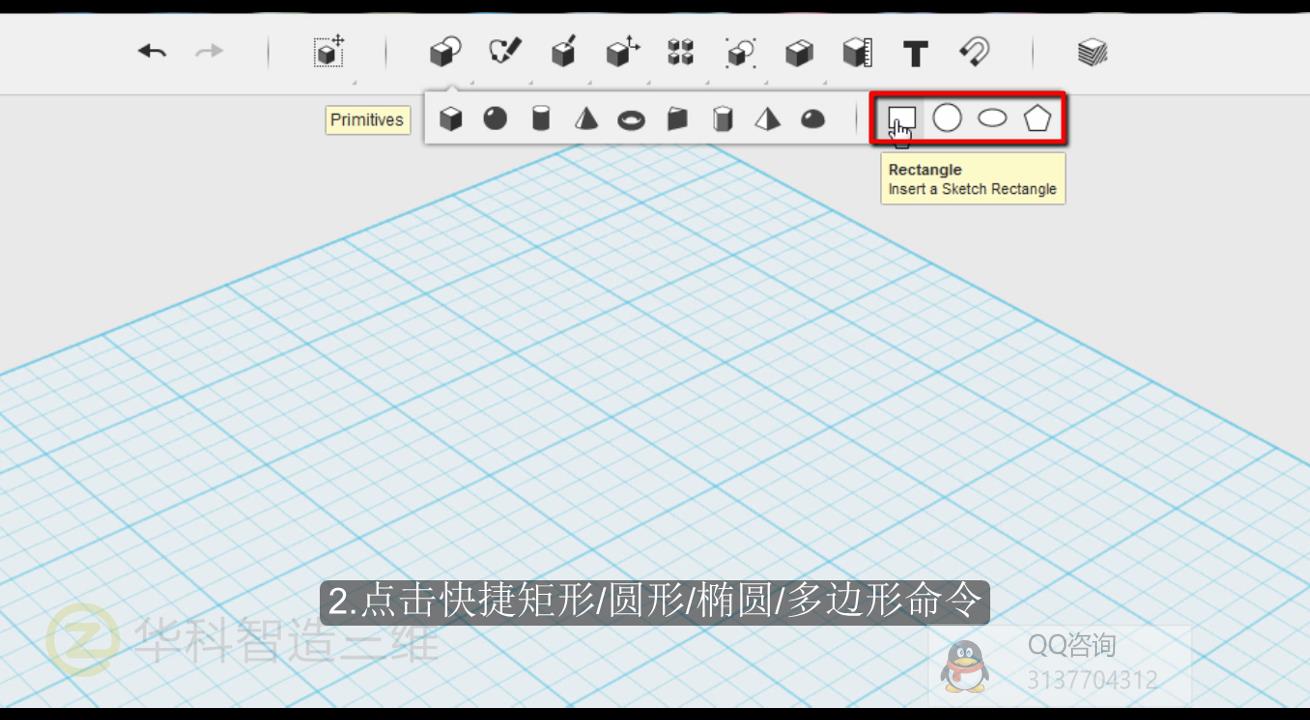Open the Material tool
Screen dimensions: 1310x720
(1092, 52)
